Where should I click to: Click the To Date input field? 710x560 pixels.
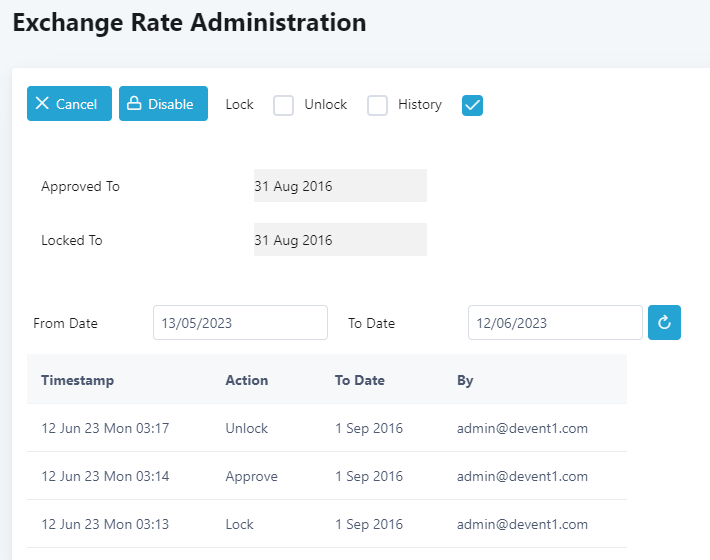coord(555,322)
